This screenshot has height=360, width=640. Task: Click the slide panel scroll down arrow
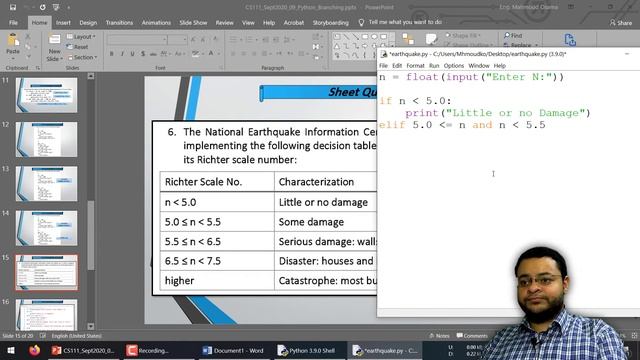[91, 327]
